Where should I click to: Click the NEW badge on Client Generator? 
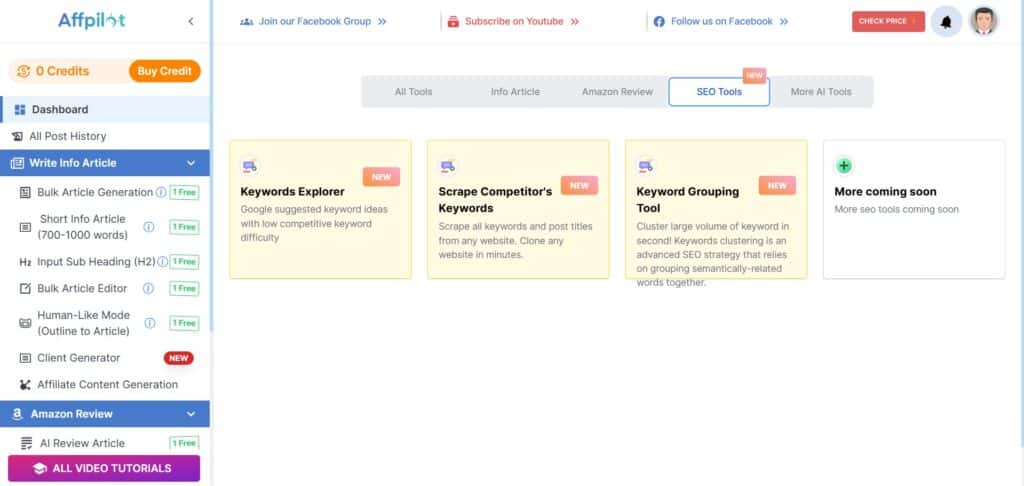(178, 359)
